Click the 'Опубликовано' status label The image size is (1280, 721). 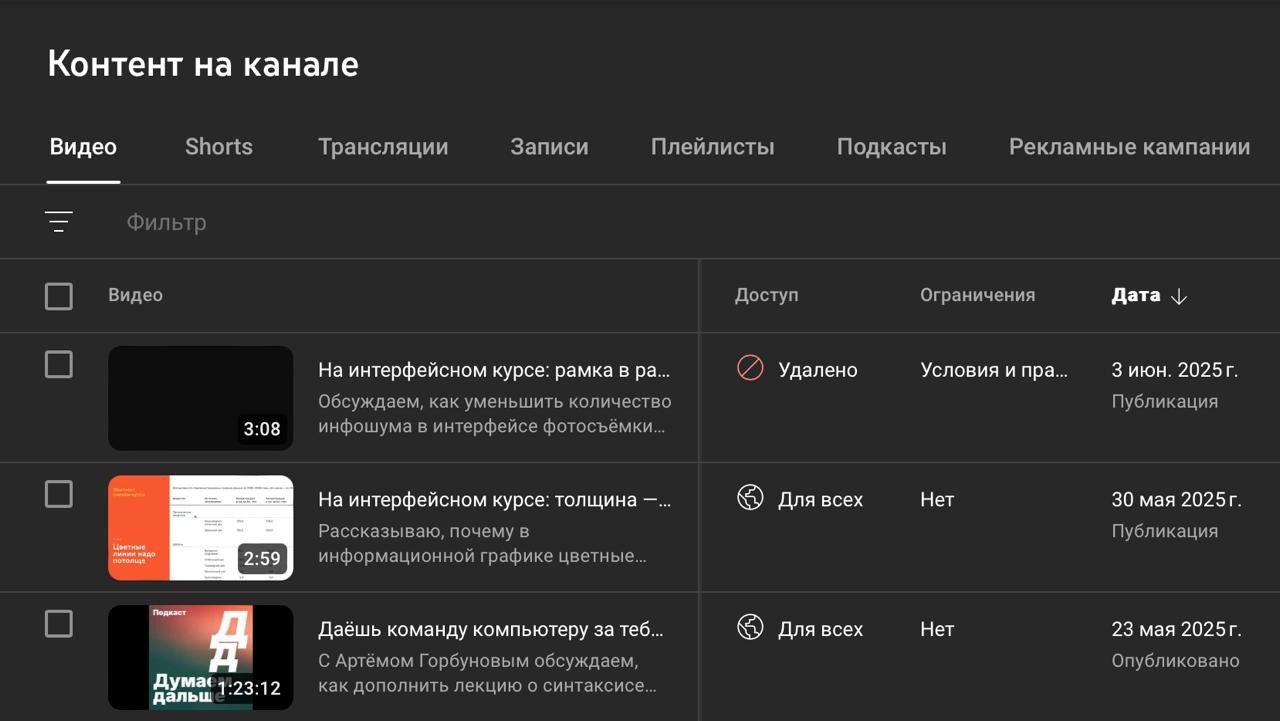click(x=1175, y=661)
